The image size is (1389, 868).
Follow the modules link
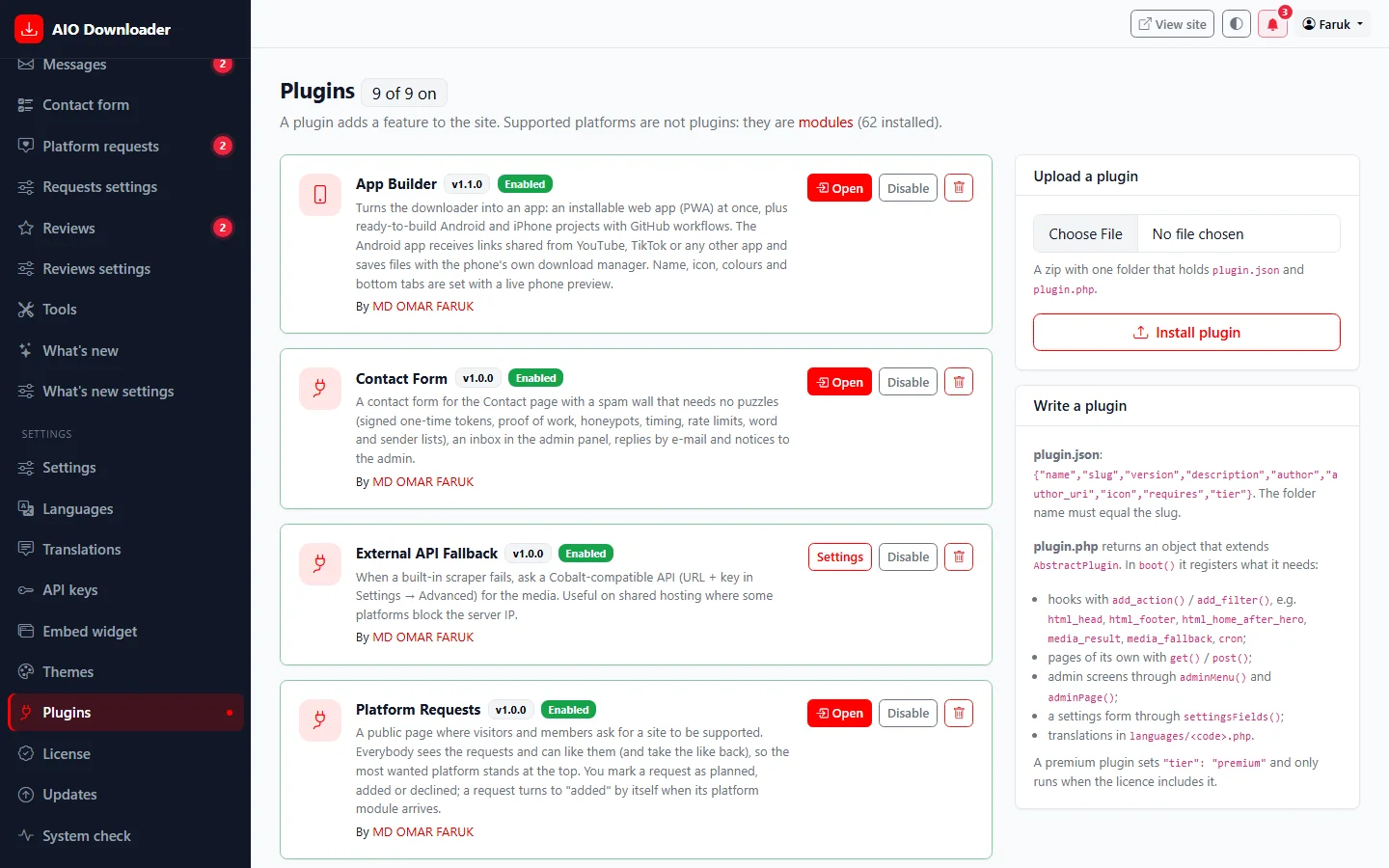(826, 122)
